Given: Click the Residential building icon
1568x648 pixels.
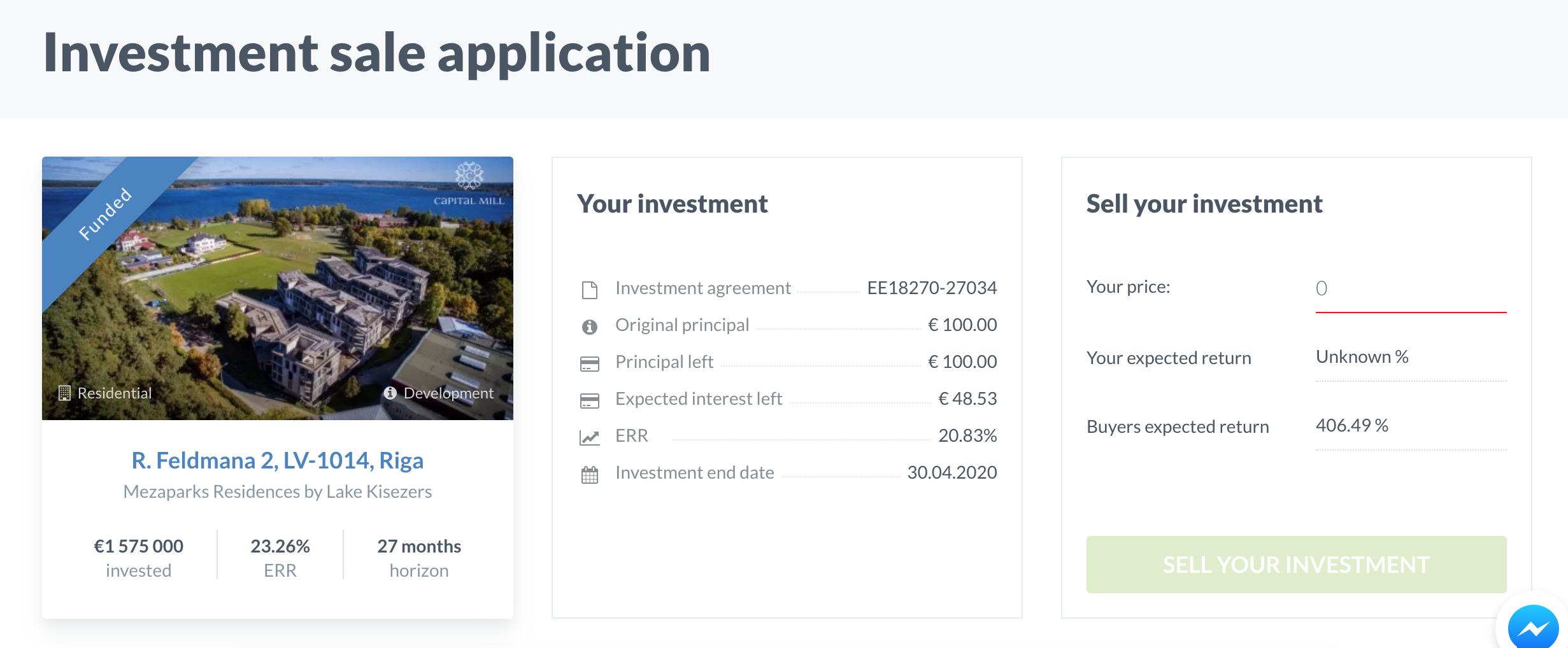Looking at the screenshot, I should tap(64, 393).
